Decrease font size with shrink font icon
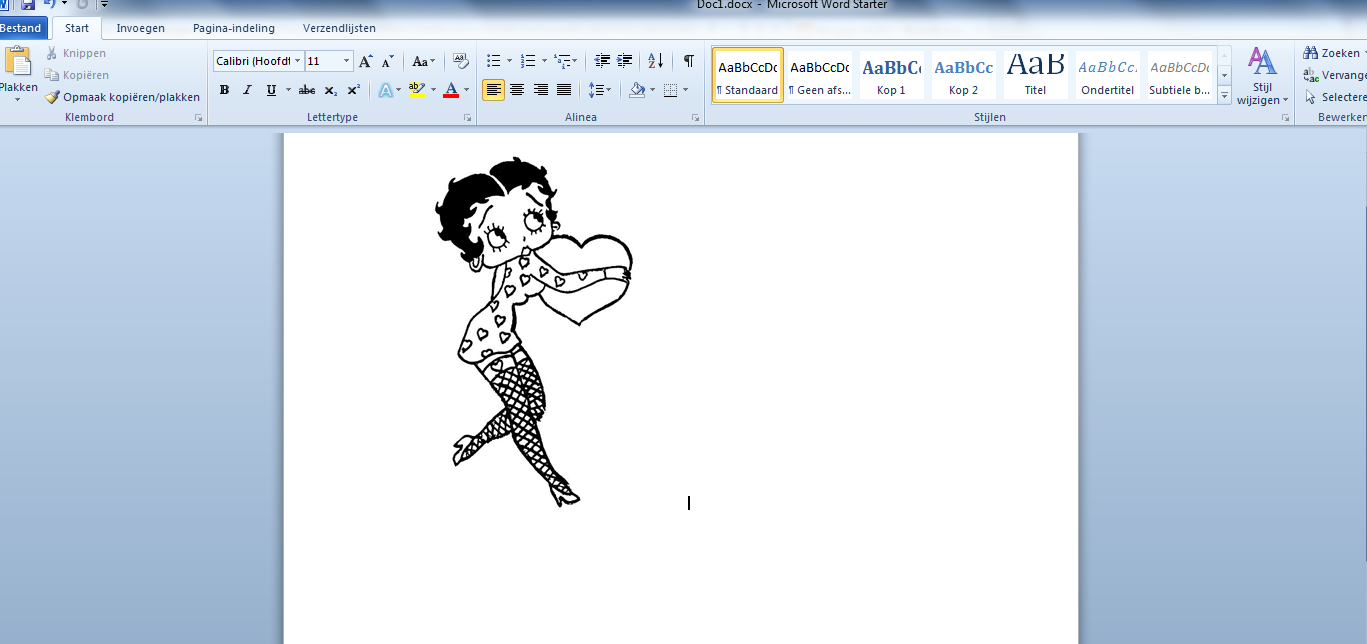This screenshot has height=644, width=1367. (388, 61)
